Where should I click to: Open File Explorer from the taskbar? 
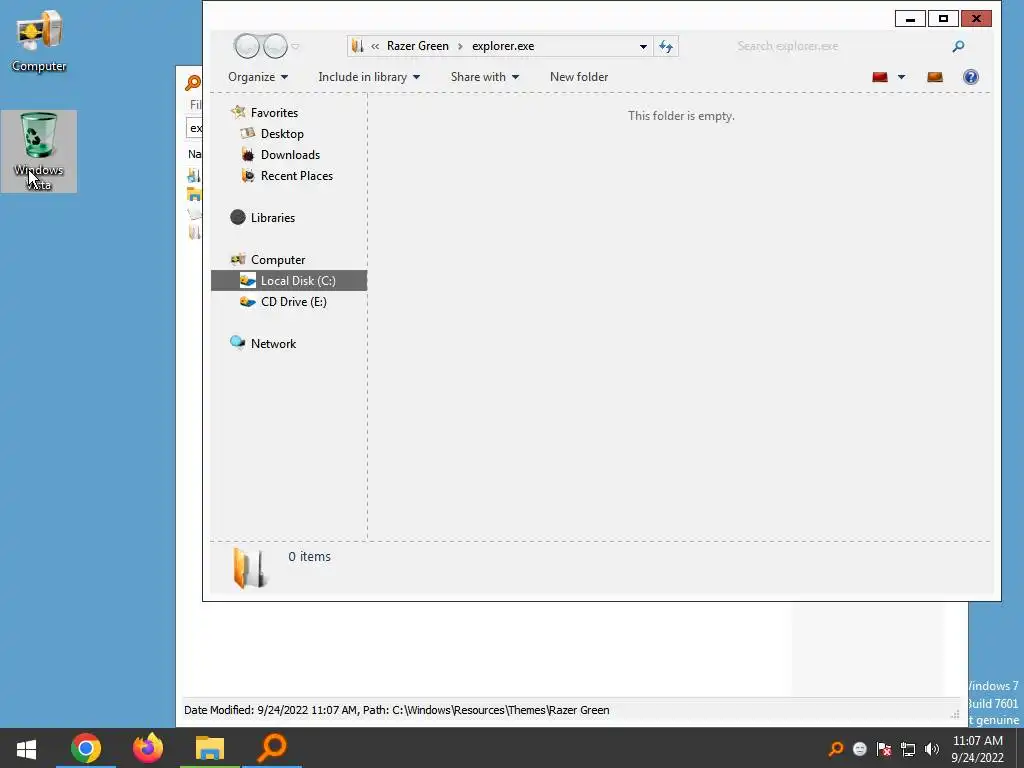[x=210, y=748]
